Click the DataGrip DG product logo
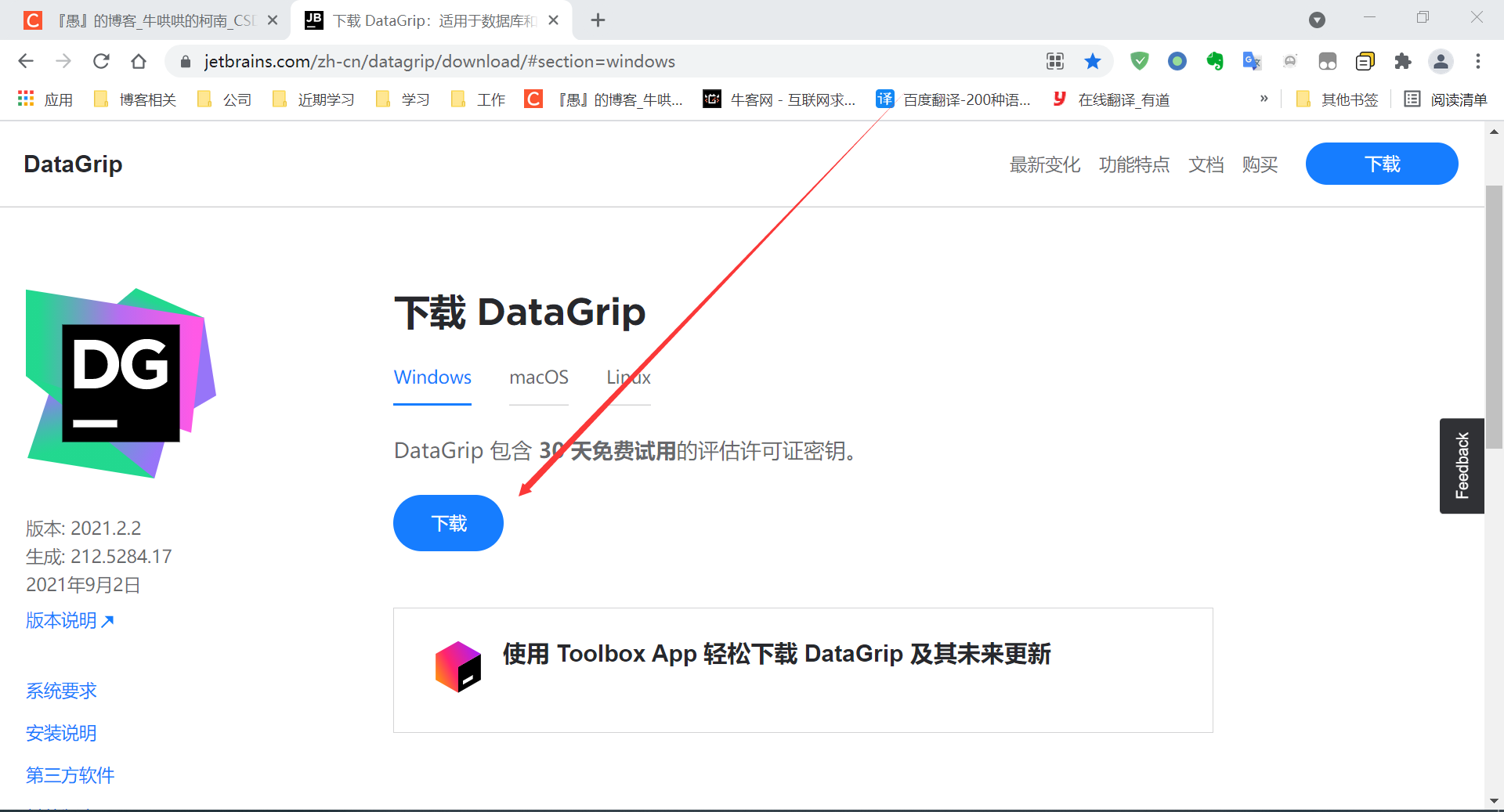1504x812 pixels. [x=121, y=383]
